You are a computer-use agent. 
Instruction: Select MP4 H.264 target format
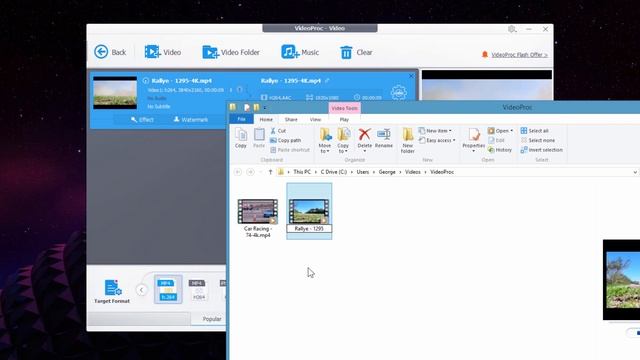[x=168, y=289]
